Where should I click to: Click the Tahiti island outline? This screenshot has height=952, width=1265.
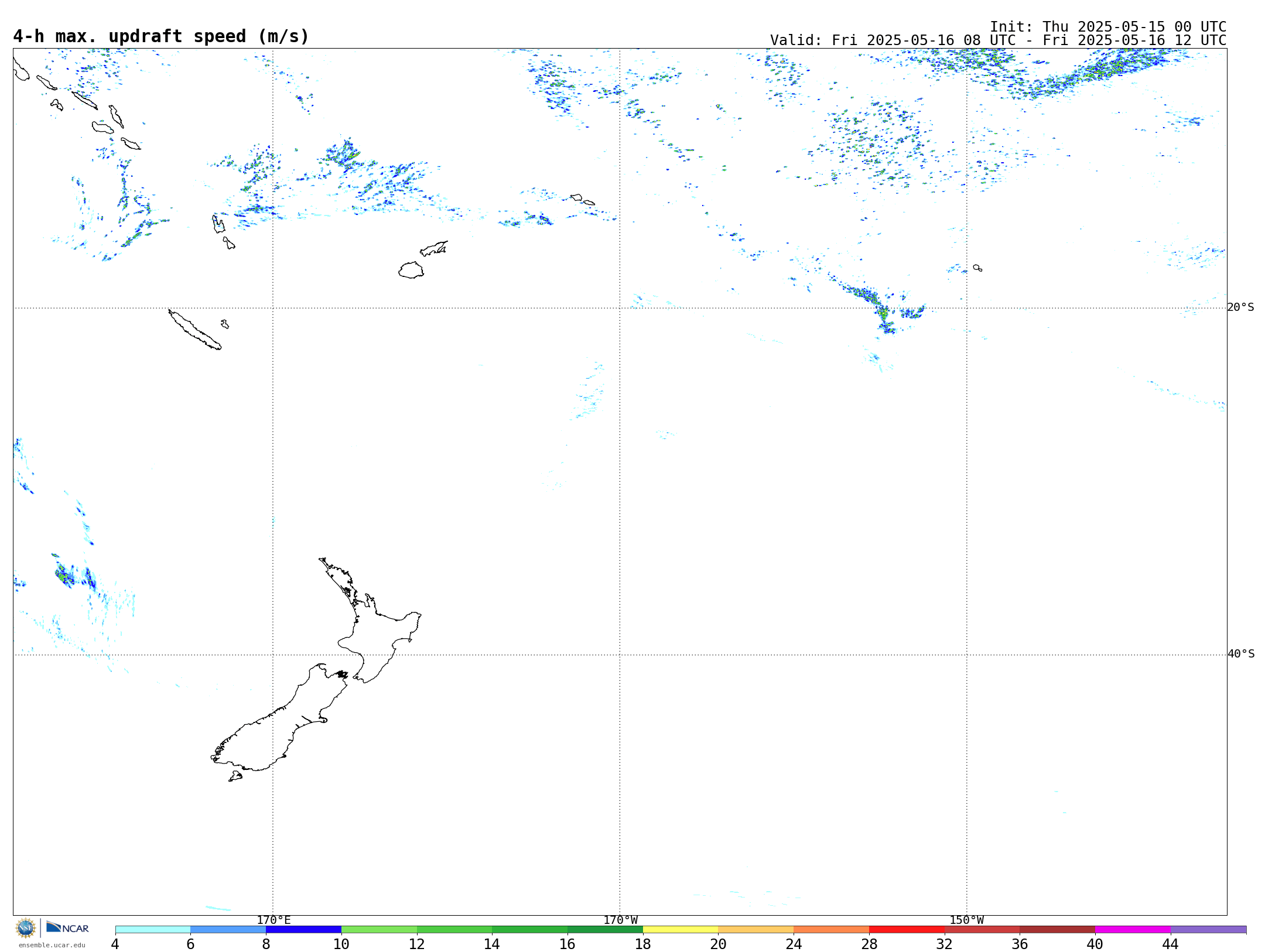[x=977, y=268]
